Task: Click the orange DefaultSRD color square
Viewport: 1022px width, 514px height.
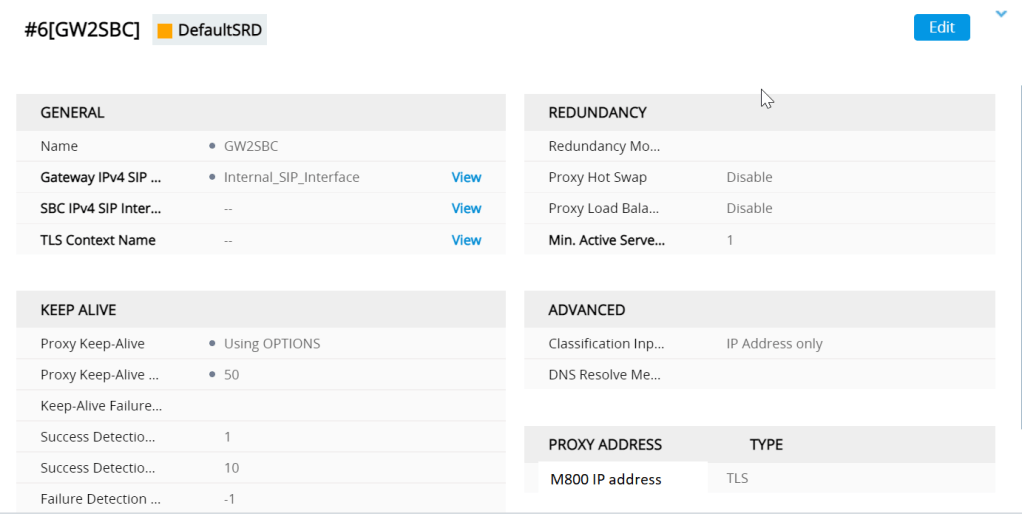Action: [165, 31]
